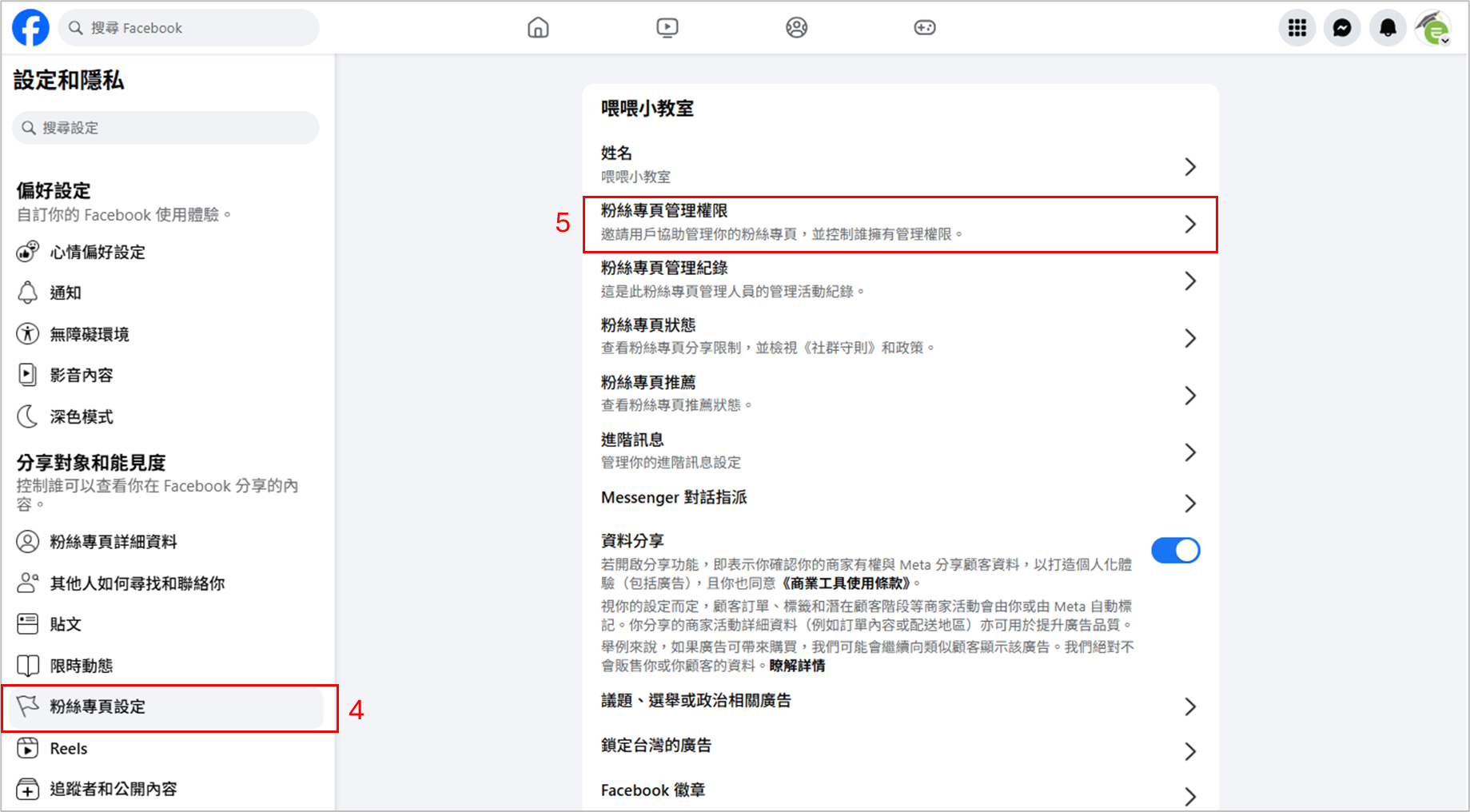Click the media icon beside 影音內容
1470x812 pixels.
coord(27,375)
